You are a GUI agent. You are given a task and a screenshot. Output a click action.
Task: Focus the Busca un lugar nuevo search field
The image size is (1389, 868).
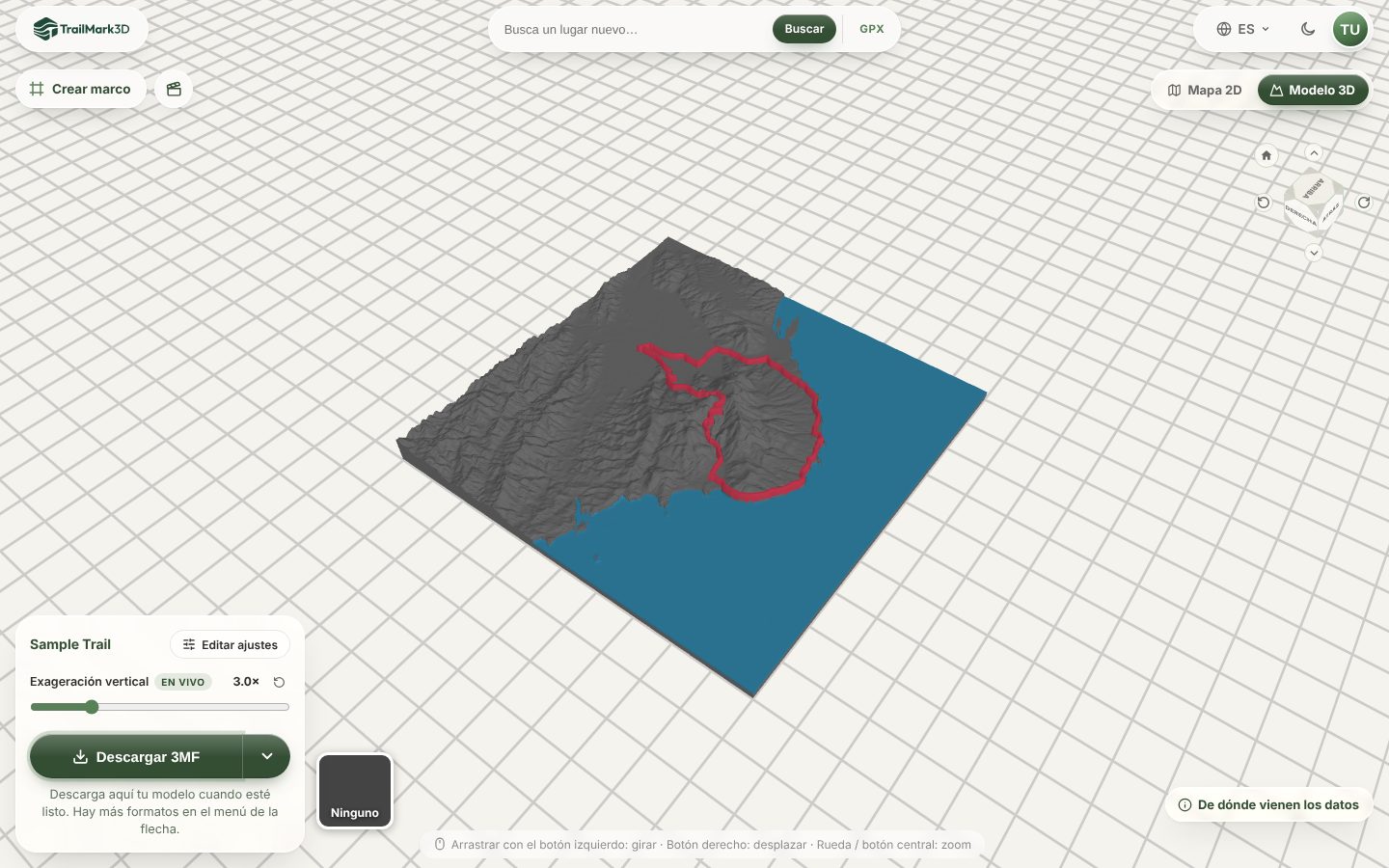[x=634, y=29]
